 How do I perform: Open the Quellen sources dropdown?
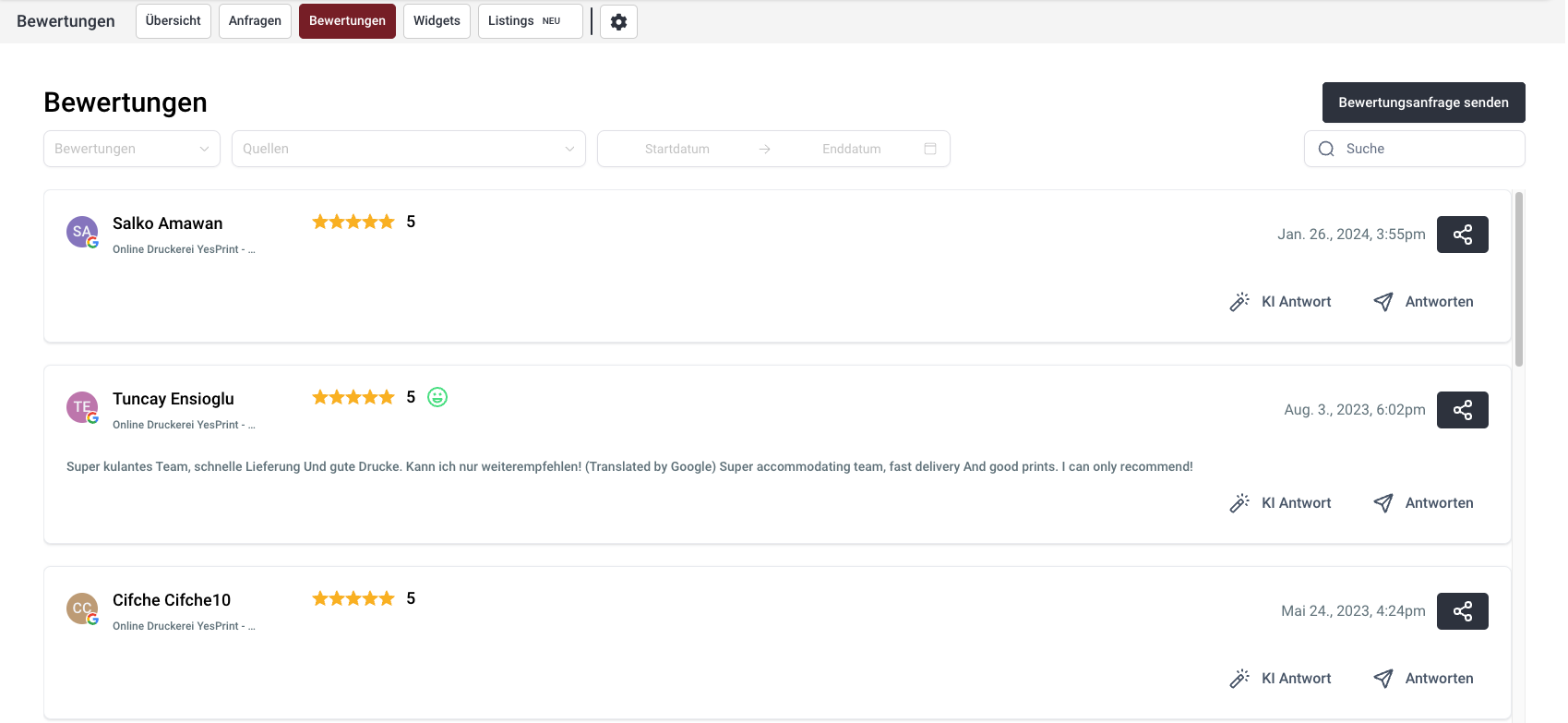(x=409, y=149)
